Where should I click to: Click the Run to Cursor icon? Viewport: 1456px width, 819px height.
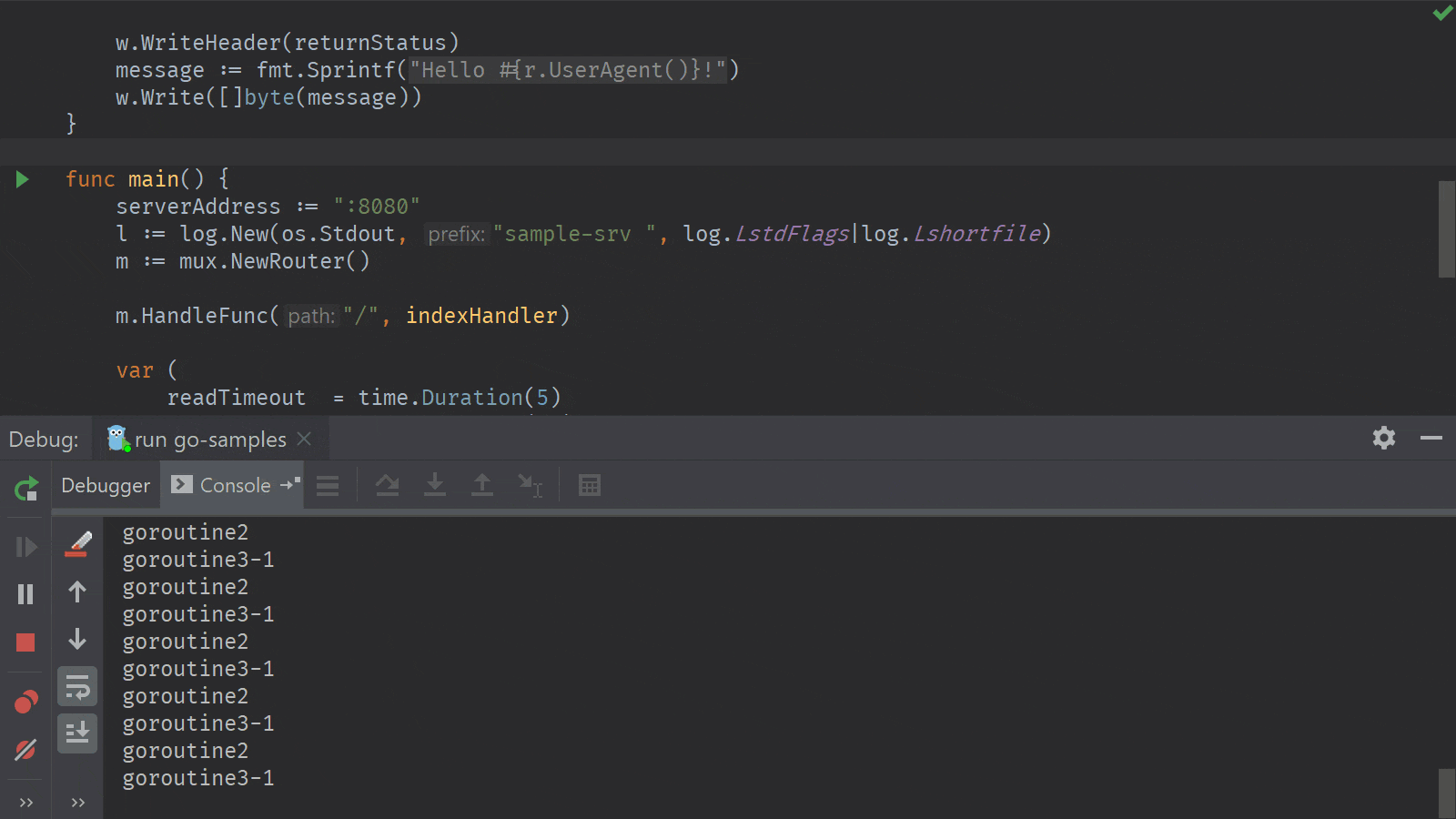pyautogui.click(x=531, y=484)
